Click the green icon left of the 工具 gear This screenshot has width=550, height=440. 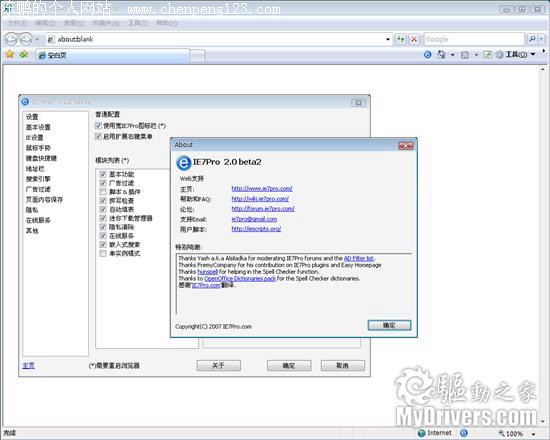pyautogui.click(x=487, y=54)
